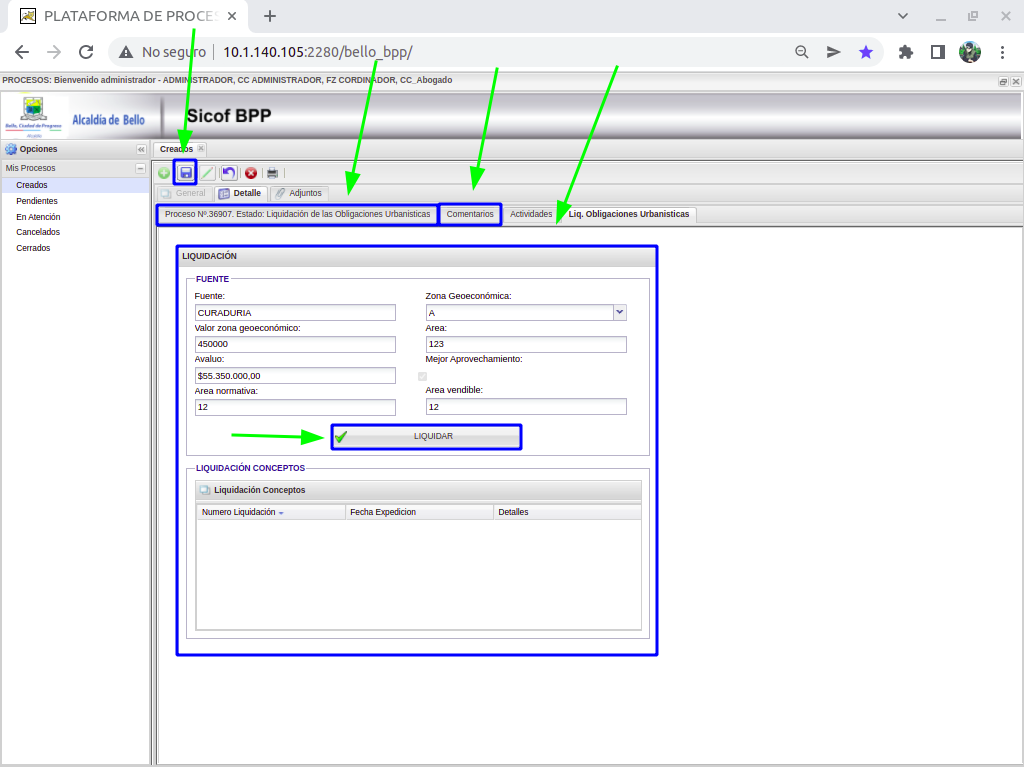Click the green add new record icon

coord(164,173)
